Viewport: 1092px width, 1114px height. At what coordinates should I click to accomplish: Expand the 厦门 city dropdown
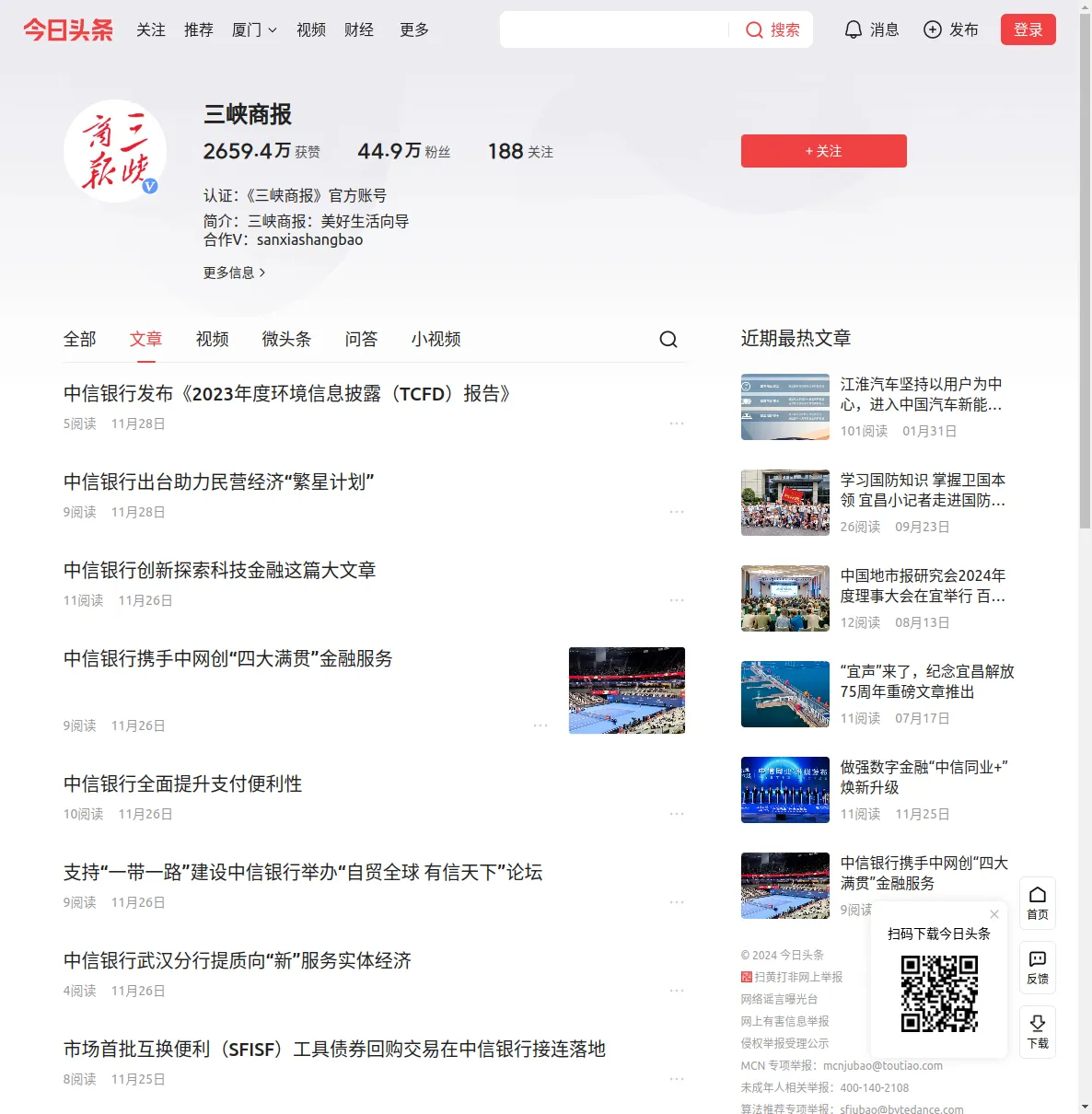tap(254, 29)
